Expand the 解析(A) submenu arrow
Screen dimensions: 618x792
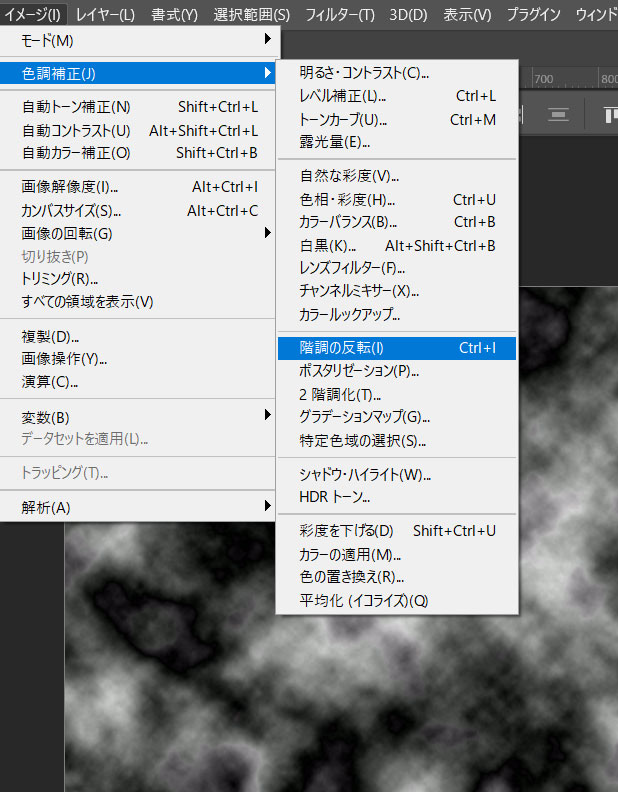268,507
